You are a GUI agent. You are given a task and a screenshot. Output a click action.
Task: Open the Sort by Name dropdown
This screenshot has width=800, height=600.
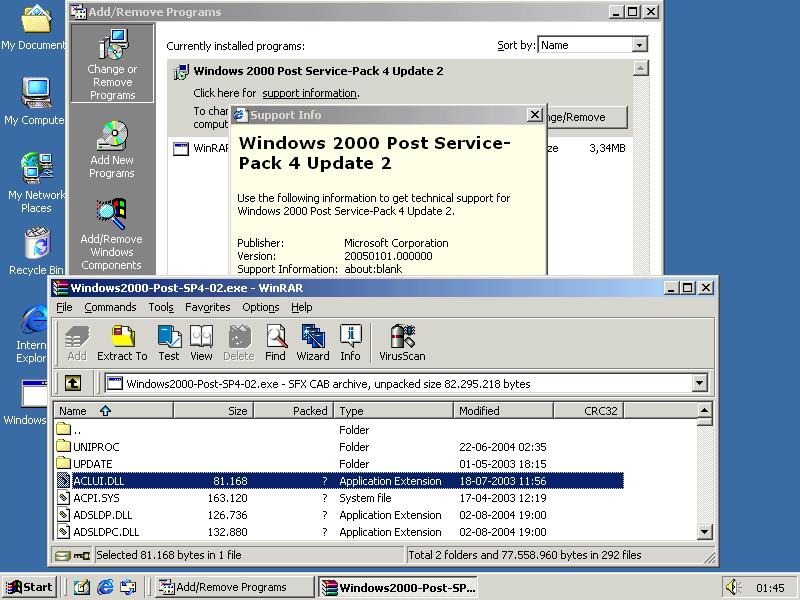pyautogui.click(x=639, y=45)
